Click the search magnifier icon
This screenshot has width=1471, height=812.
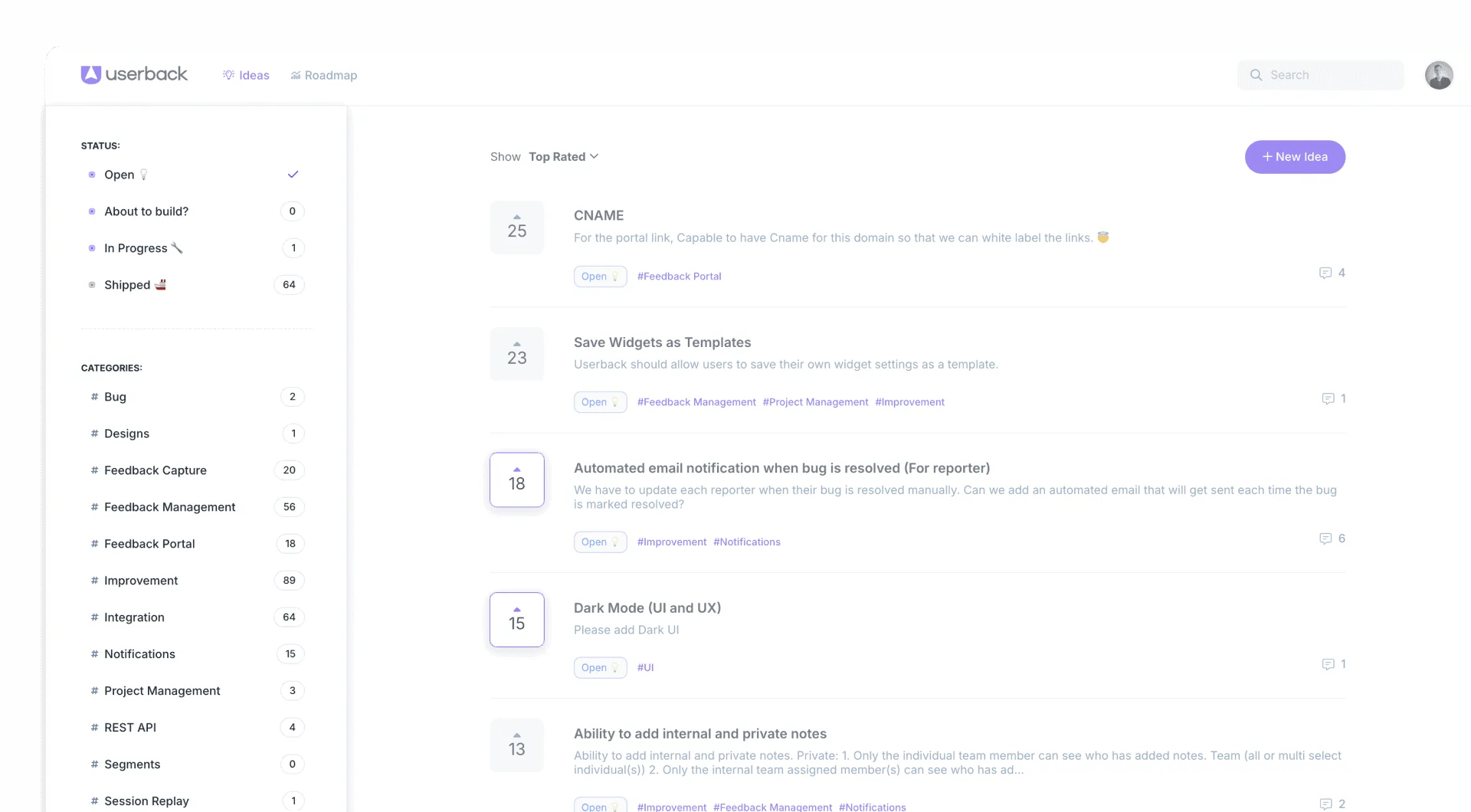point(1256,75)
